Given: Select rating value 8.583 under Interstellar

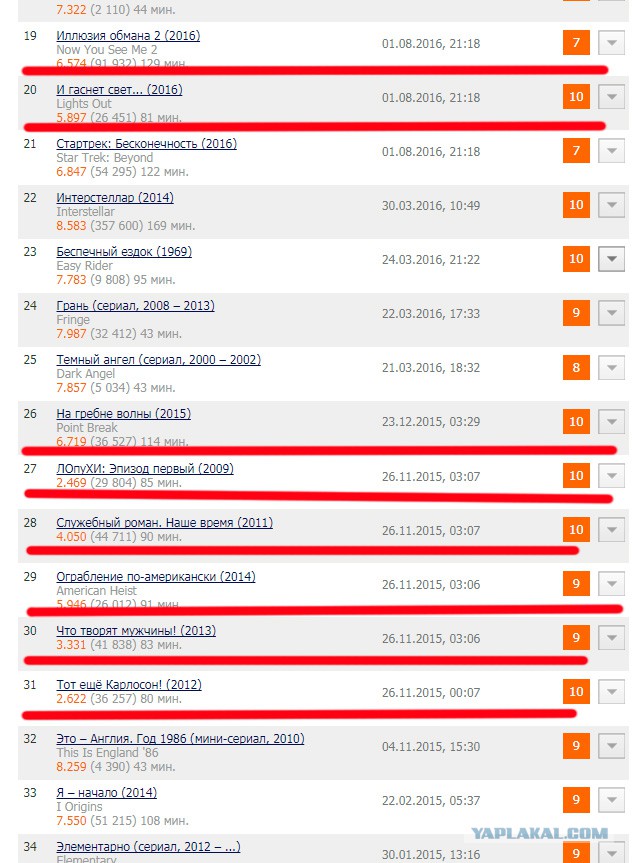Looking at the screenshot, I should tap(71, 226).
